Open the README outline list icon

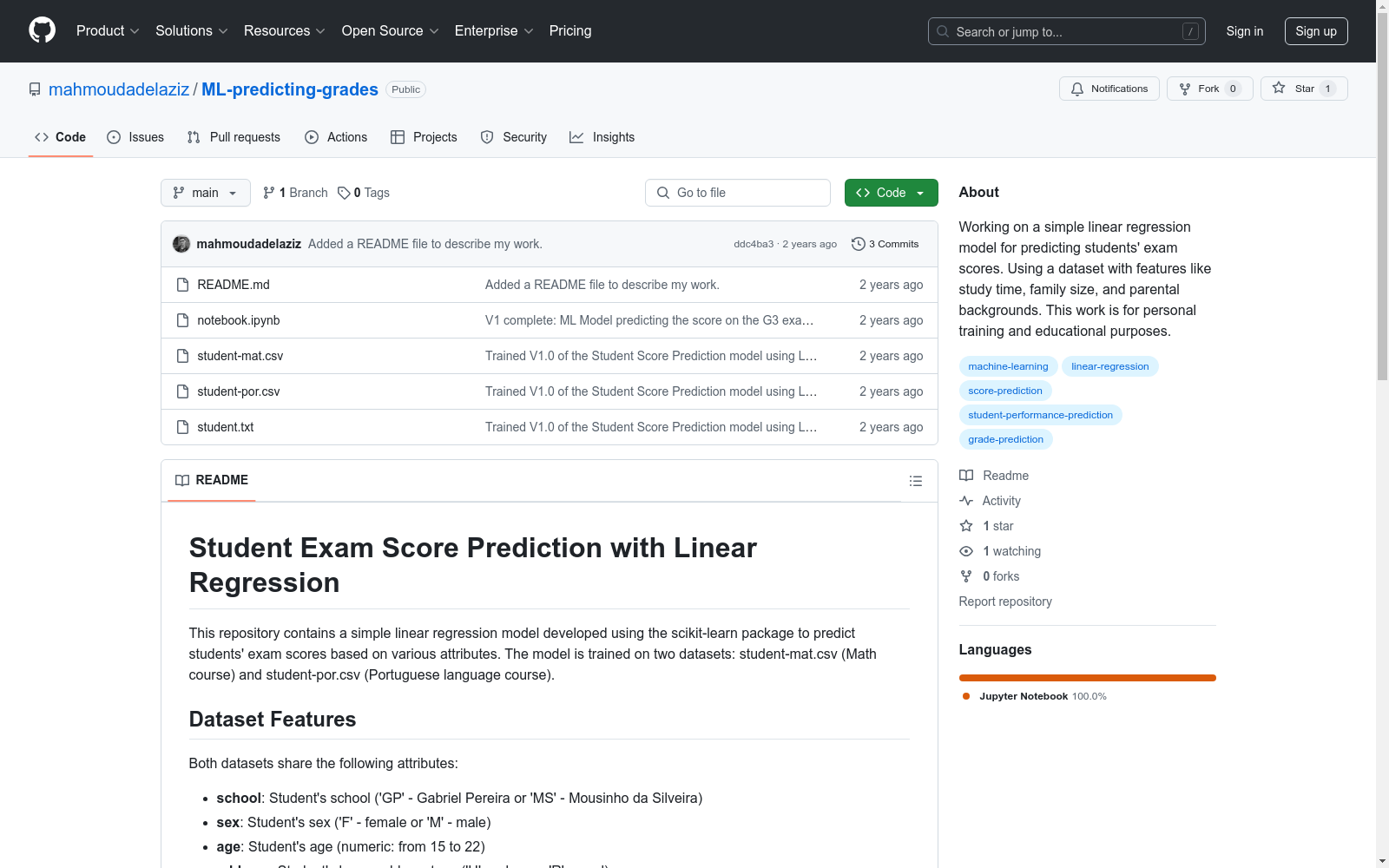pyautogui.click(x=915, y=481)
